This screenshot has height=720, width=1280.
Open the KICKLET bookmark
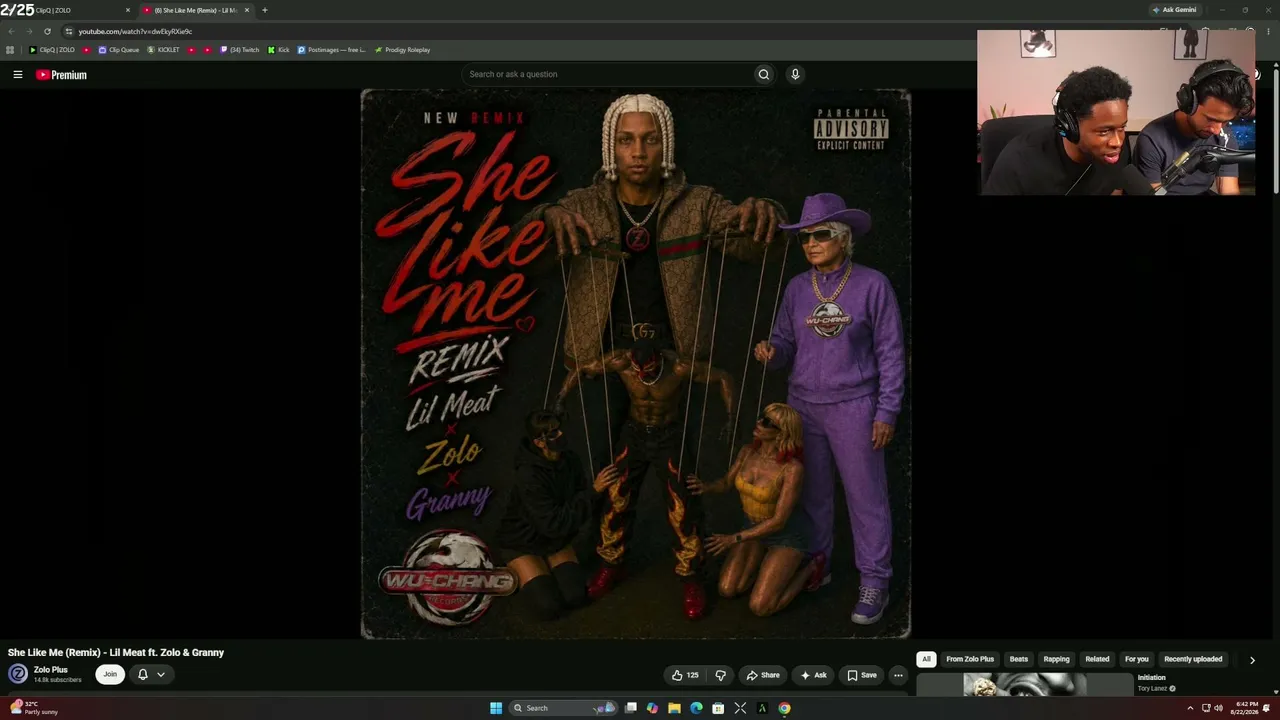point(164,50)
